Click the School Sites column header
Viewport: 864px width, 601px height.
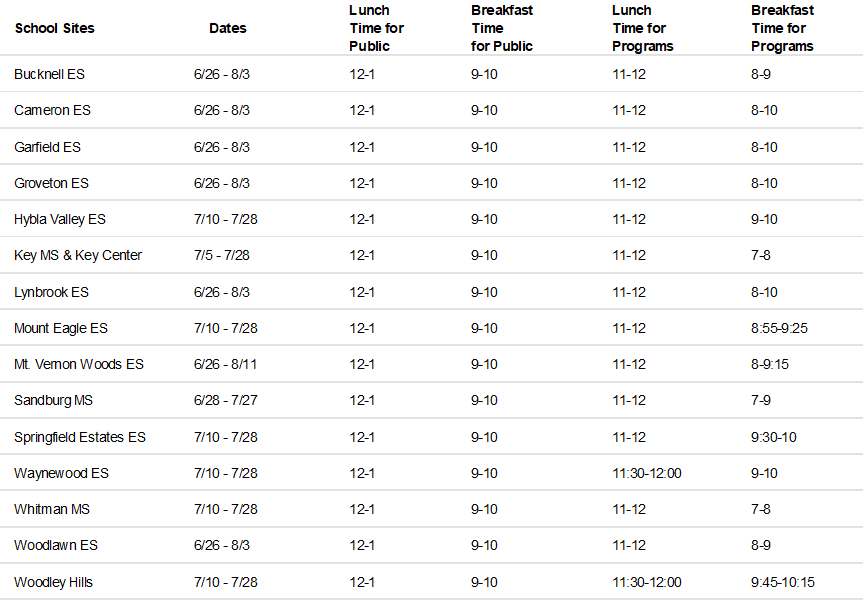point(54,28)
